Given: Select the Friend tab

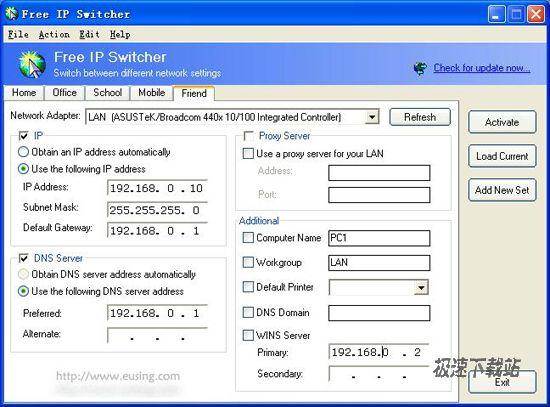Looking at the screenshot, I should 194,93.
